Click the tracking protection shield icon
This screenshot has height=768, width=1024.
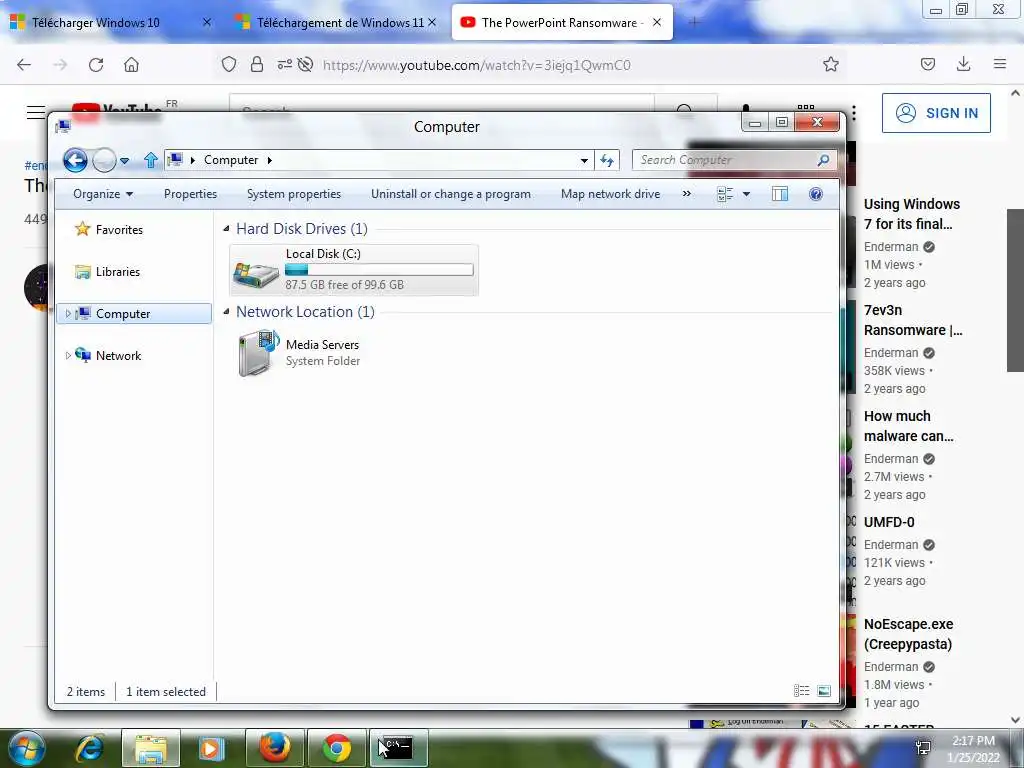coord(229,65)
